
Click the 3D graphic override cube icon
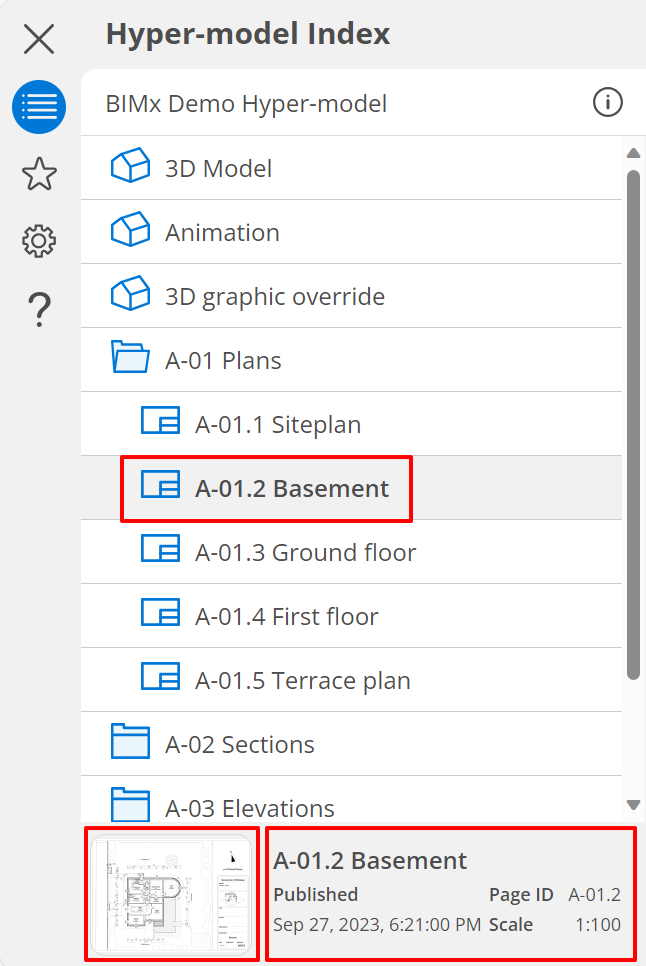pos(130,295)
